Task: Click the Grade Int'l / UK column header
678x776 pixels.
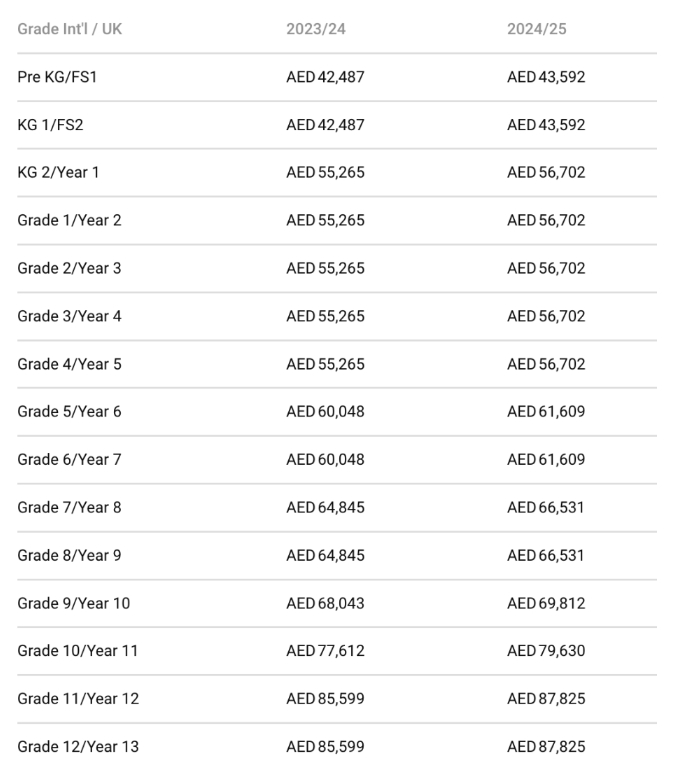Action: (x=69, y=29)
